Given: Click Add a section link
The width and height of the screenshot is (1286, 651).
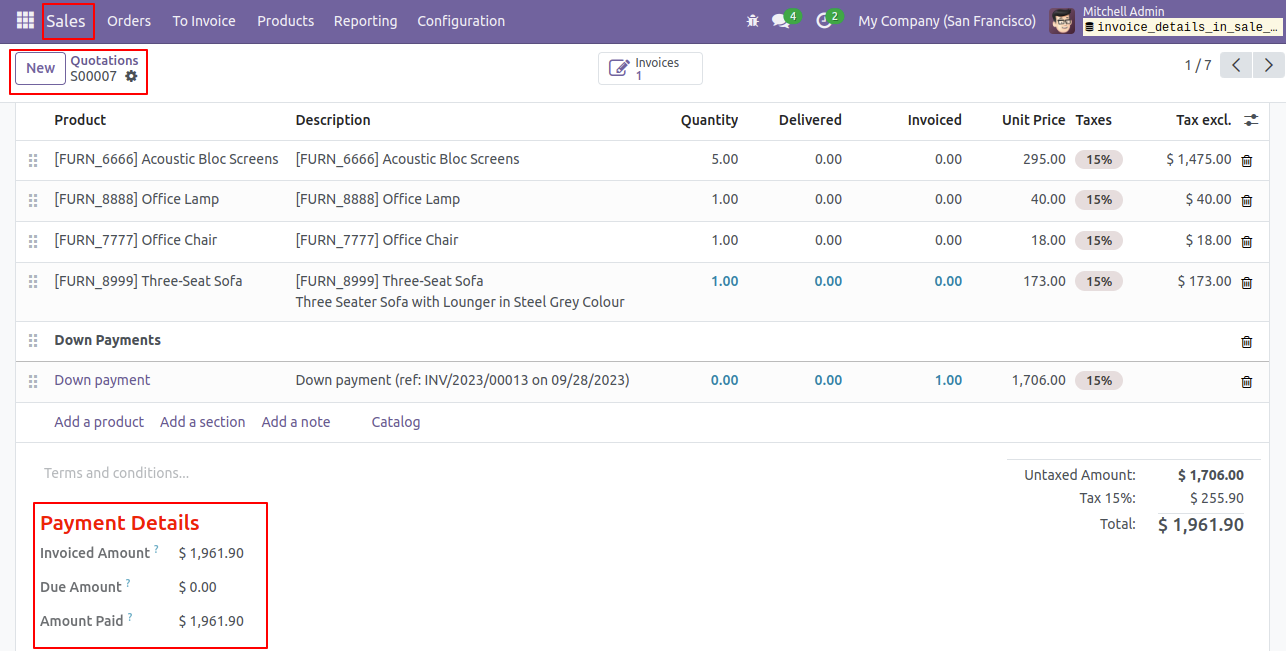Looking at the screenshot, I should pyautogui.click(x=203, y=422).
